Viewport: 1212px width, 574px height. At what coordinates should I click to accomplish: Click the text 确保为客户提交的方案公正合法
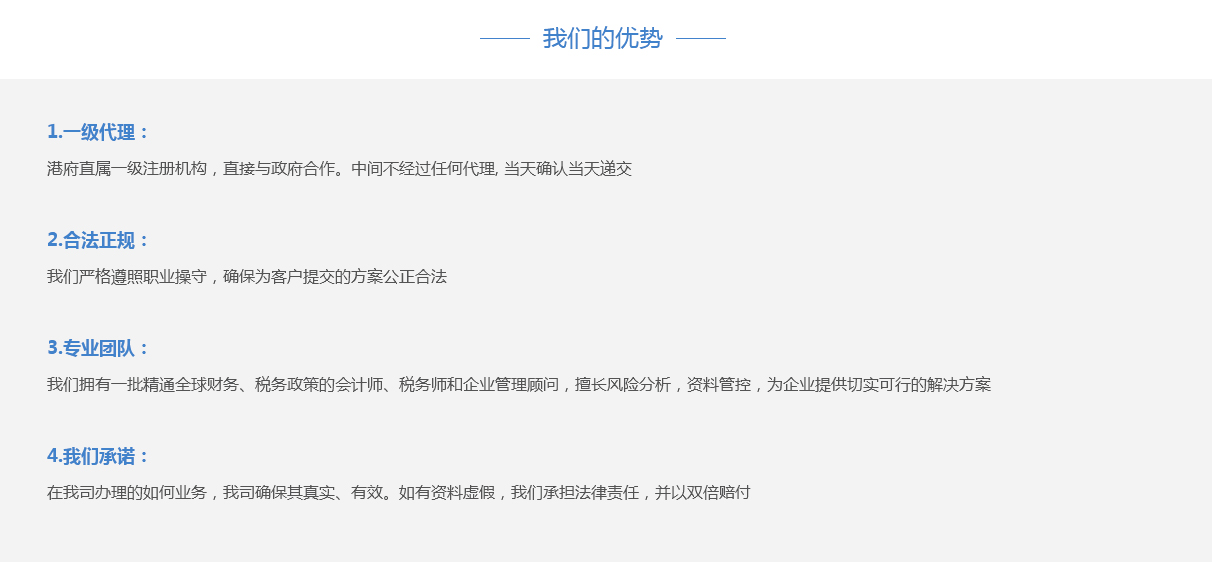tap(335, 277)
